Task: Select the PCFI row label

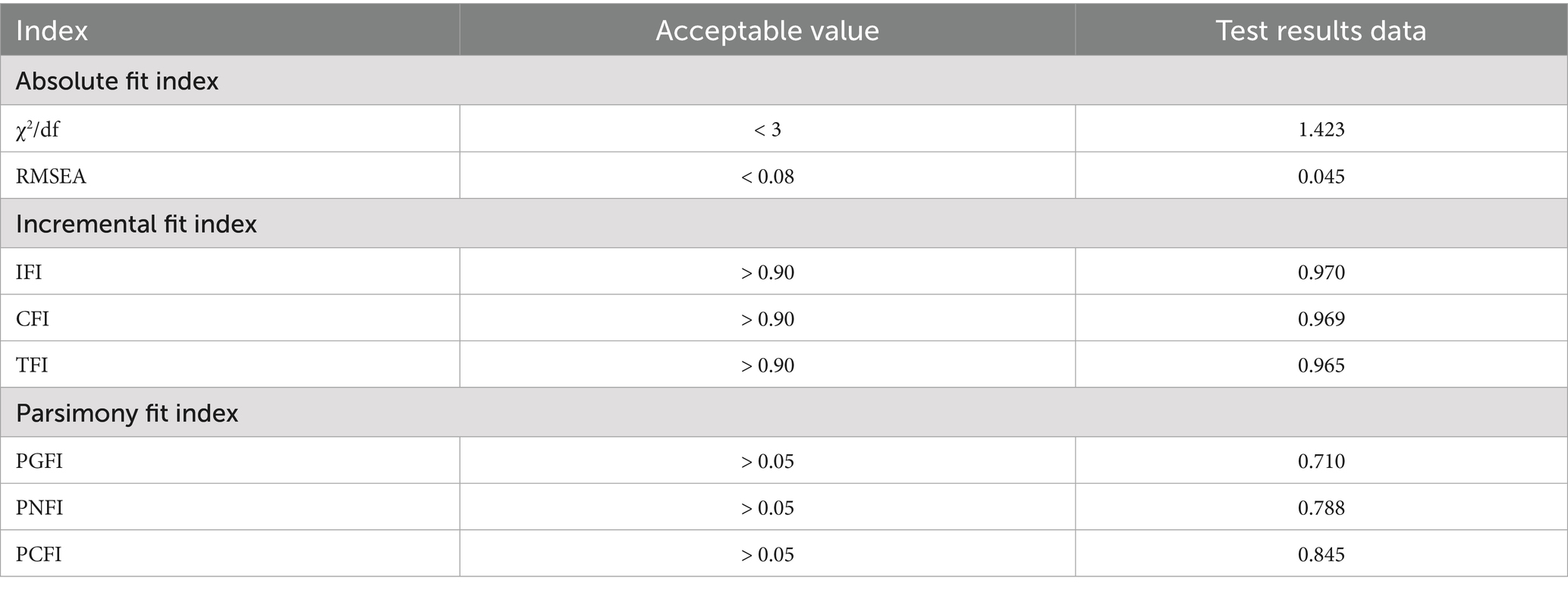Action: point(39,554)
